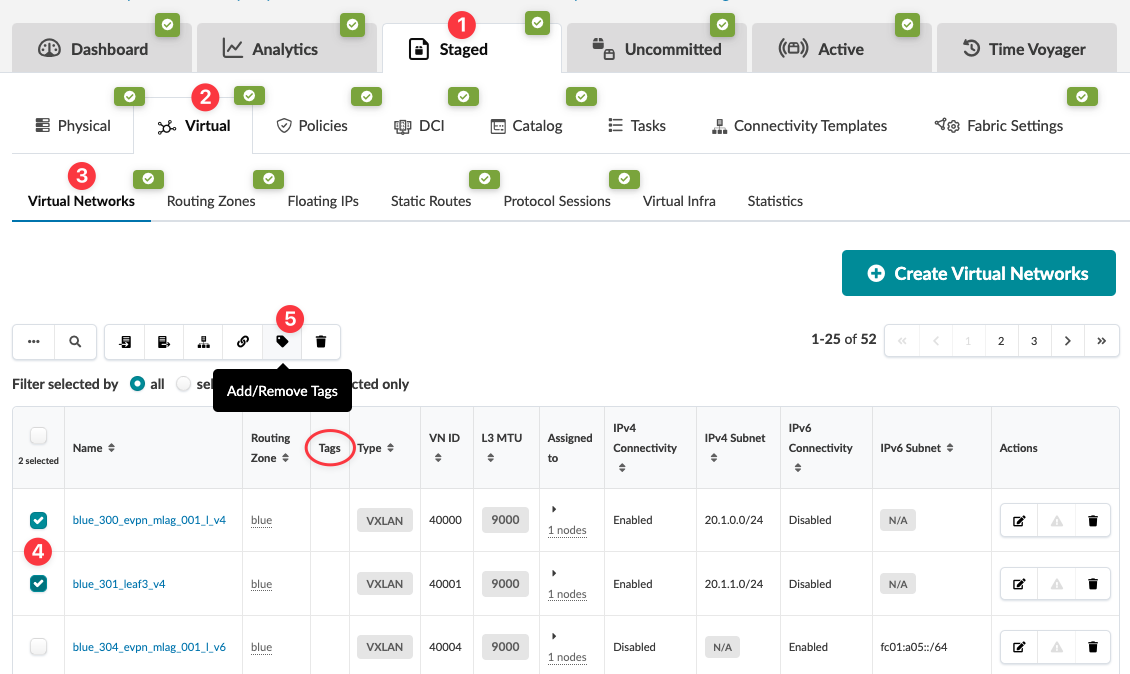Click warning triangle icon in blue_300 row
The width and height of the screenshot is (1130, 674).
click(1056, 520)
